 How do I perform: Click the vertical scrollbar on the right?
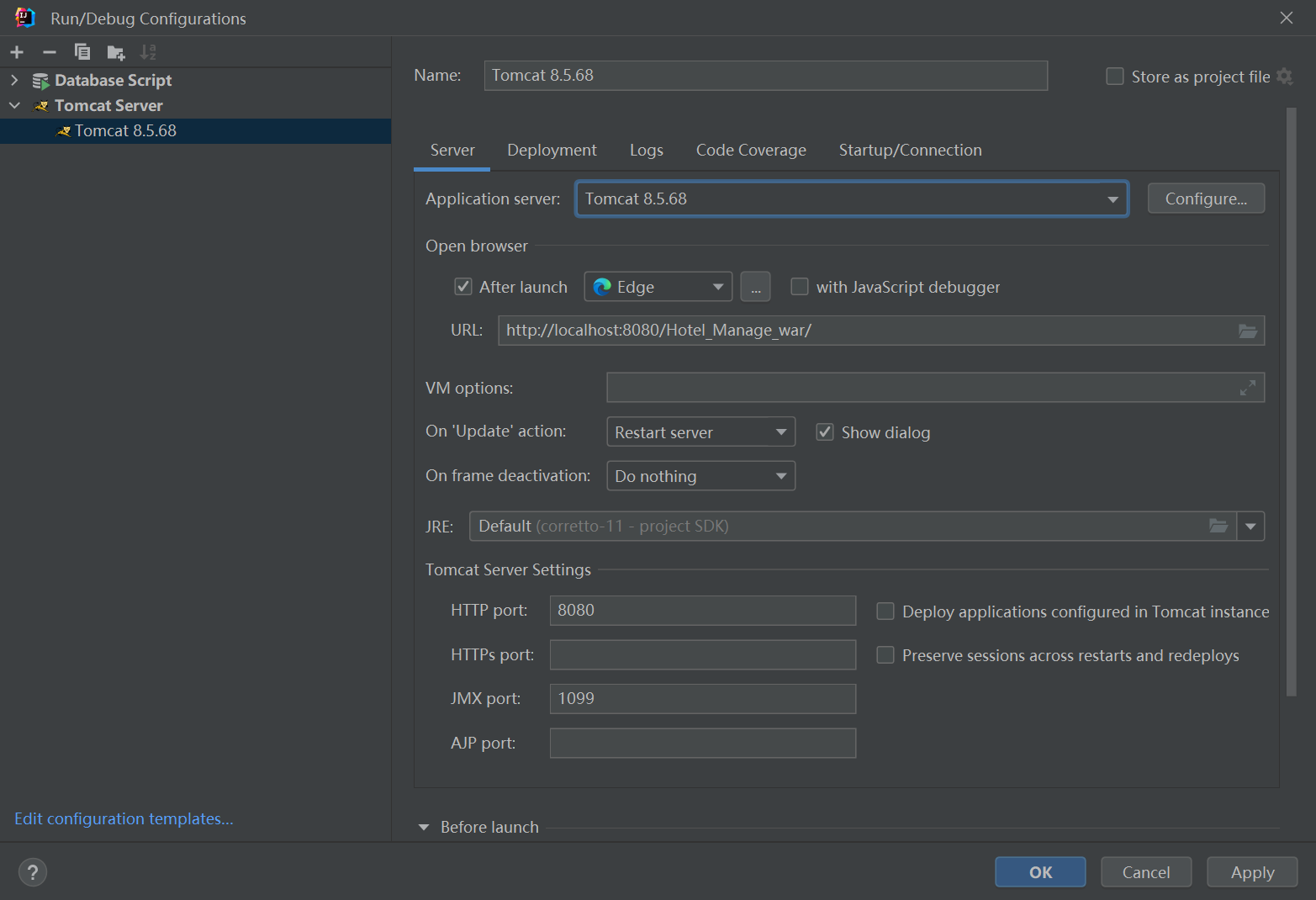pyautogui.click(x=1292, y=402)
